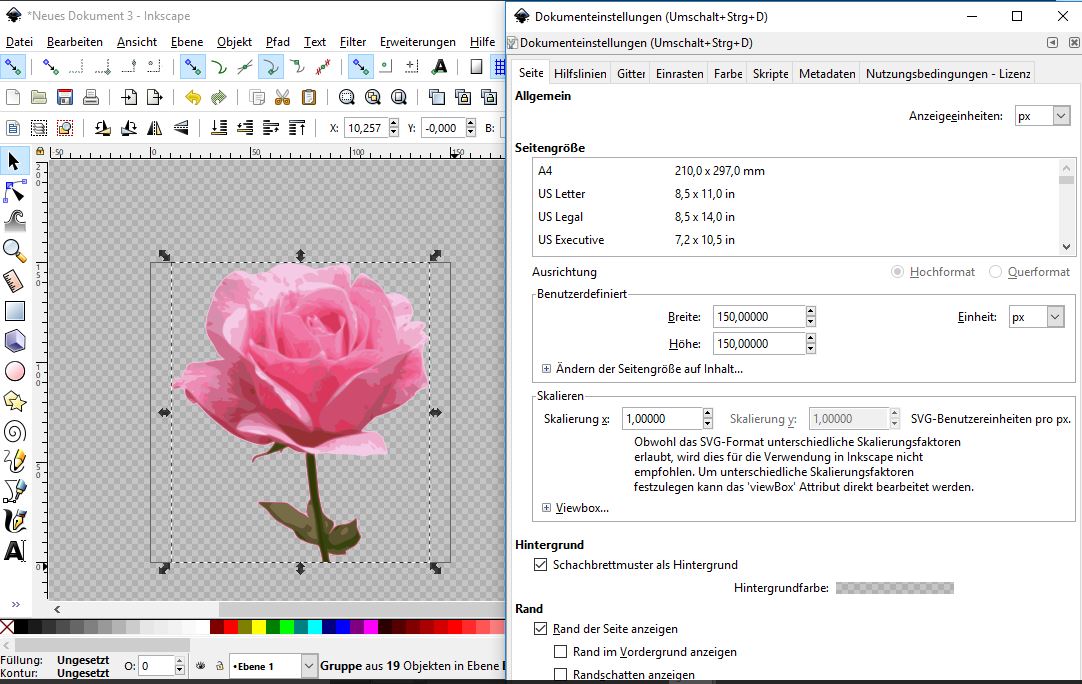Select the Spiral tool
Image resolution: width=1082 pixels, height=684 pixels.
tap(14, 431)
